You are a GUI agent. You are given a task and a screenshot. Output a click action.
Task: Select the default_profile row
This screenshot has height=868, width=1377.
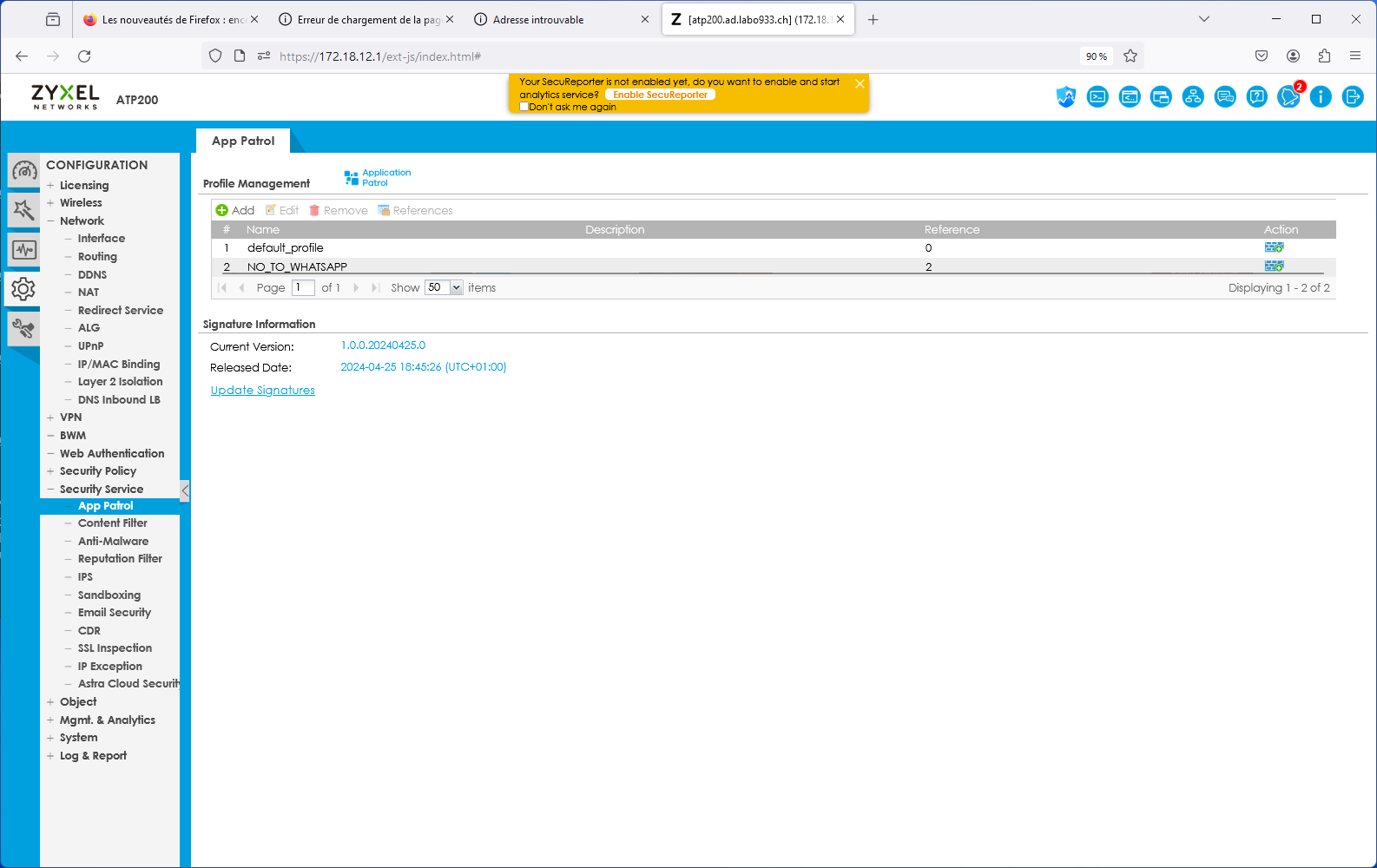pyautogui.click(x=773, y=248)
